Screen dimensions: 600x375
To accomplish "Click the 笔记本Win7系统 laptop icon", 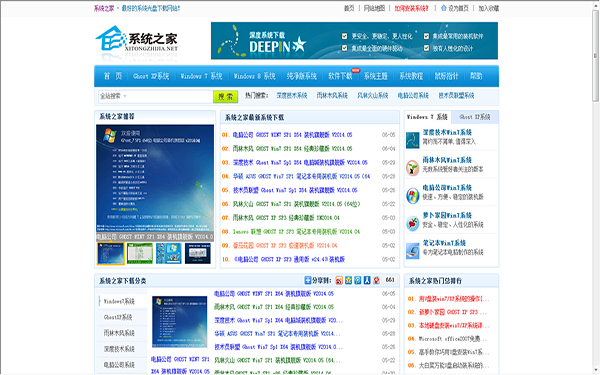I will (412, 251).
